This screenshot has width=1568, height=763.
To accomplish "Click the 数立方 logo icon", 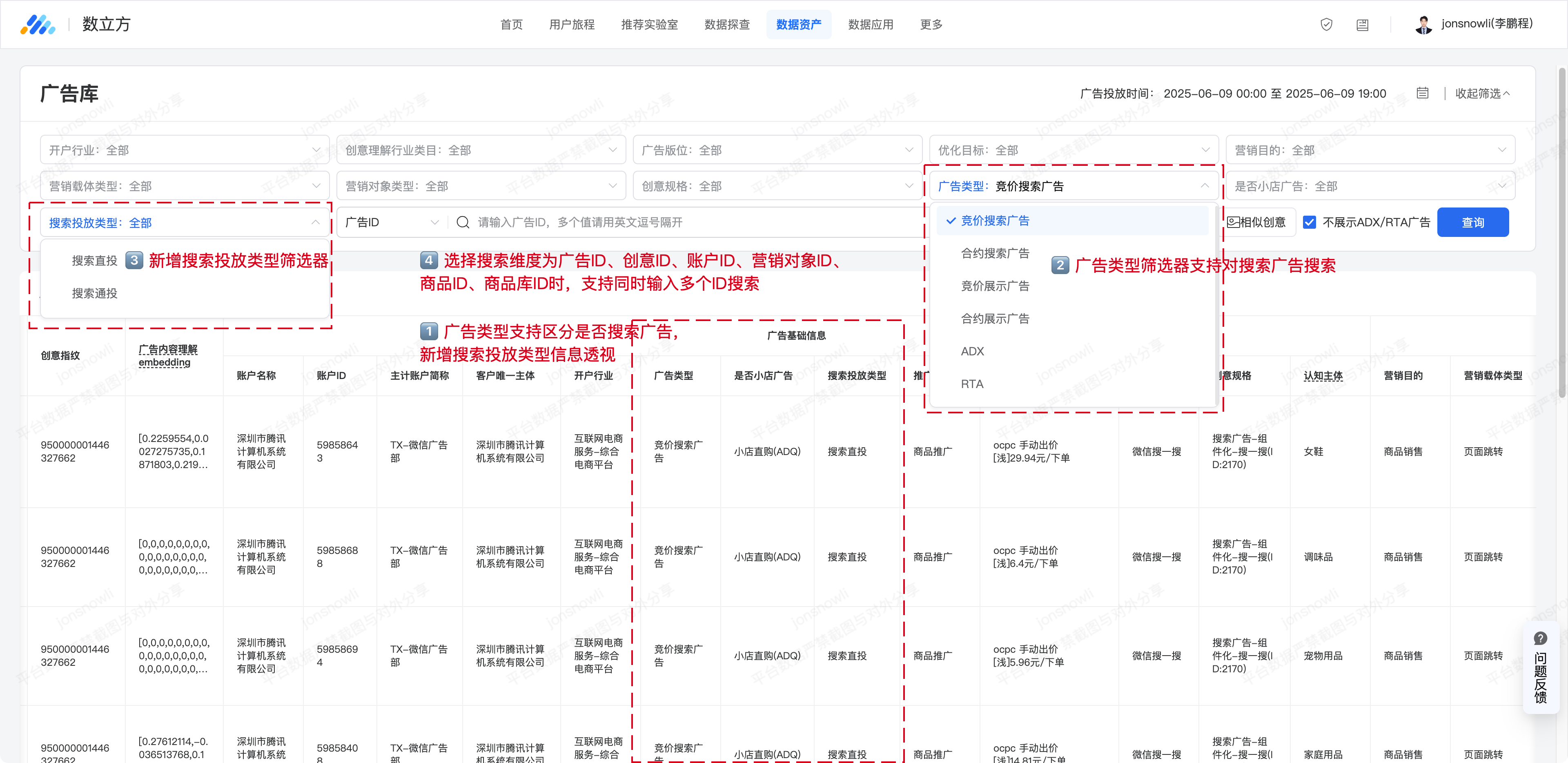I will pos(38,25).
